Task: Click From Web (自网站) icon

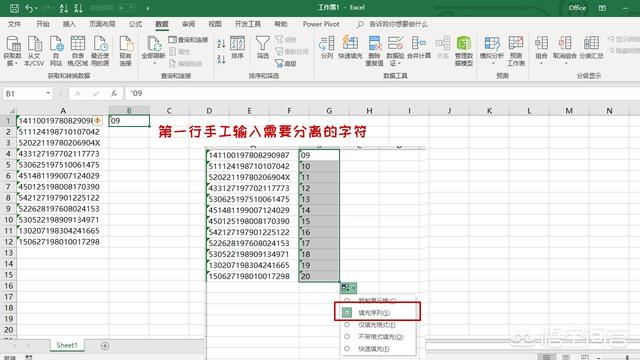Action: [x=56, y=51]
